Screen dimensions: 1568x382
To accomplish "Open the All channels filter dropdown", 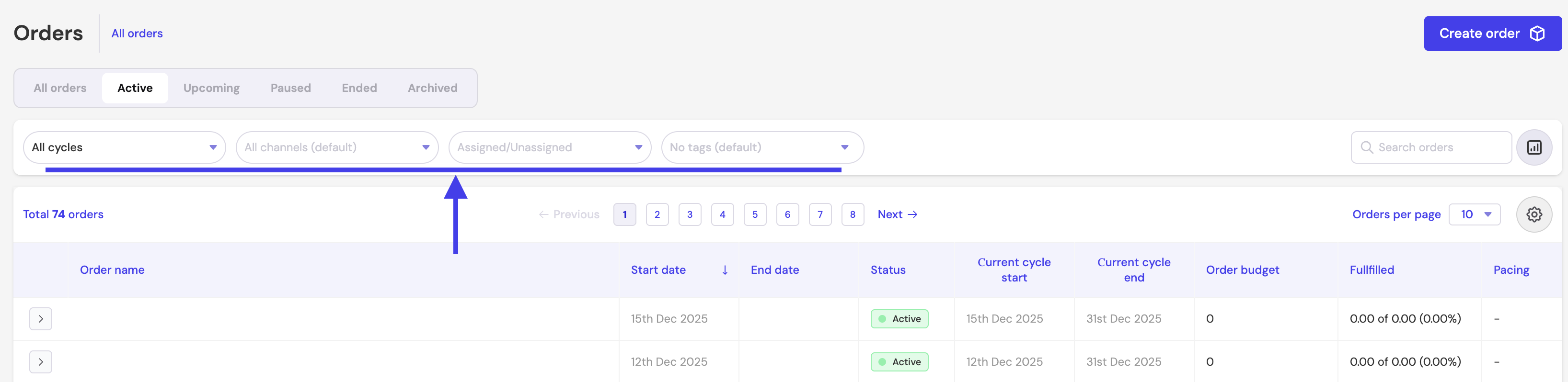I will point(336,147).
